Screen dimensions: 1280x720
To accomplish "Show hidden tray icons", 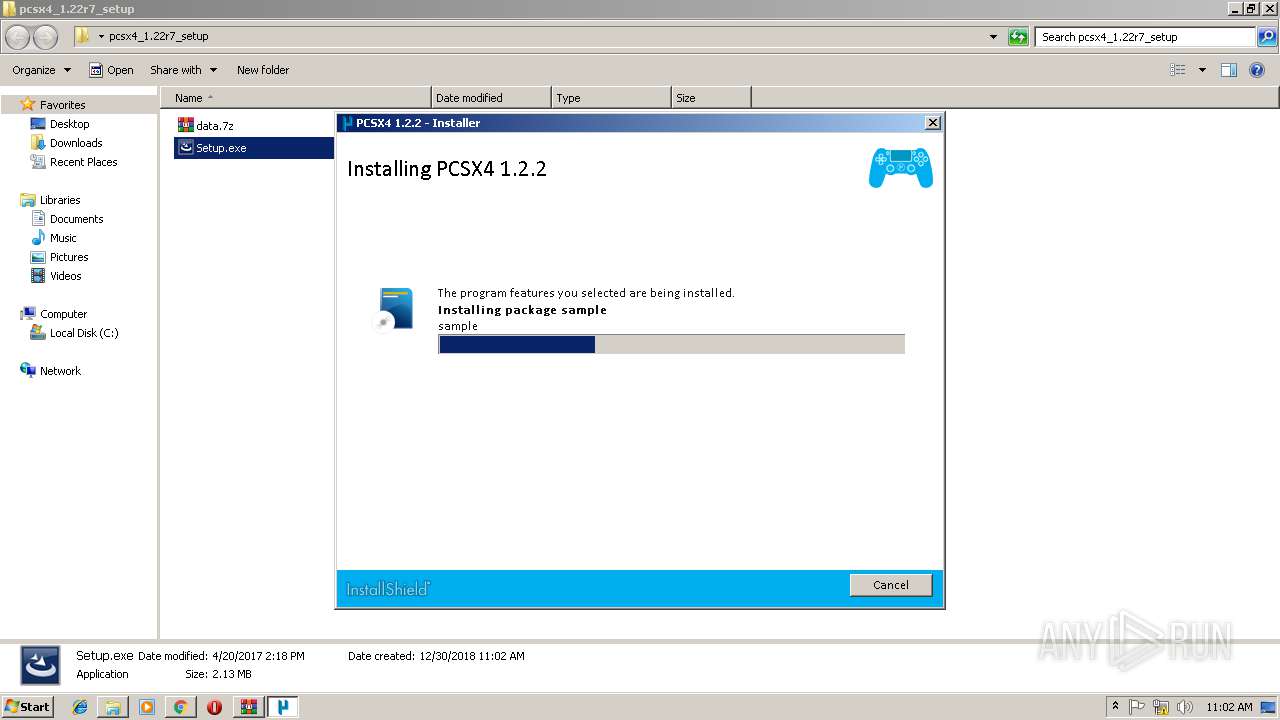I will click(1116, 706).
